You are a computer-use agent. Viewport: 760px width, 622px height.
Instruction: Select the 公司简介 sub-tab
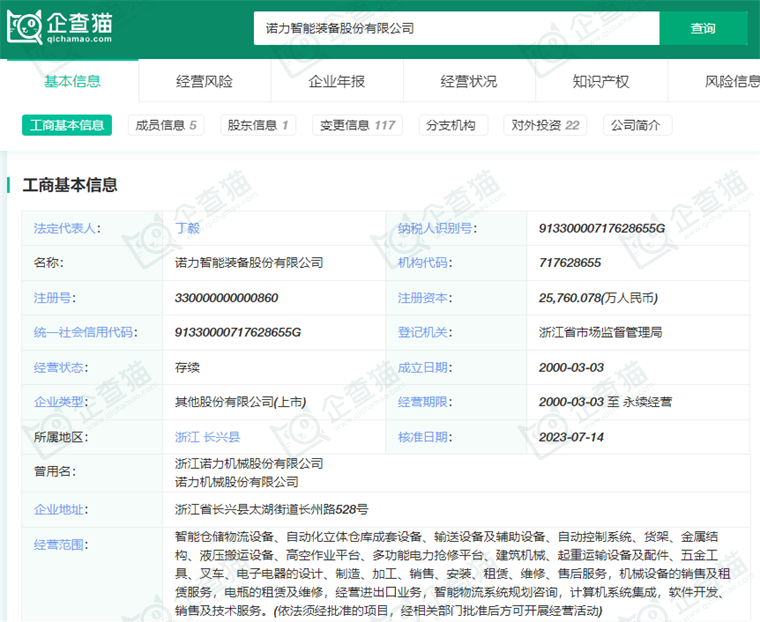coord(637,125)
